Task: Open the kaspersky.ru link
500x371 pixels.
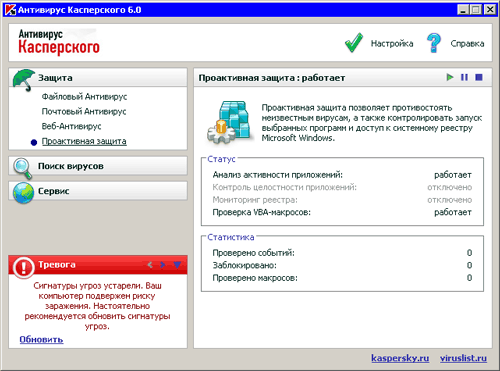Action: (x=400, y=358)
